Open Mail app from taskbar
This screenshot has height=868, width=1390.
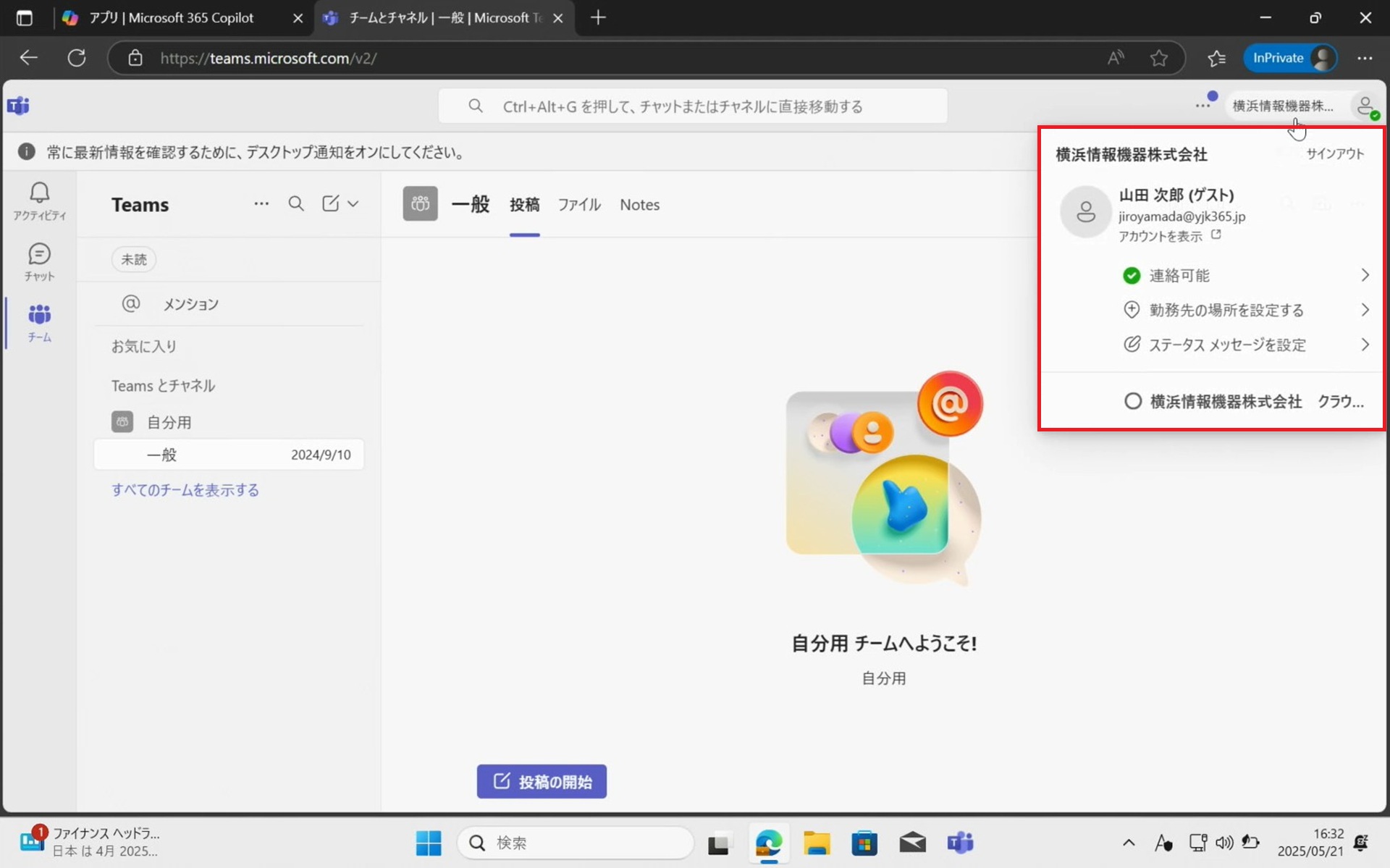912,843
